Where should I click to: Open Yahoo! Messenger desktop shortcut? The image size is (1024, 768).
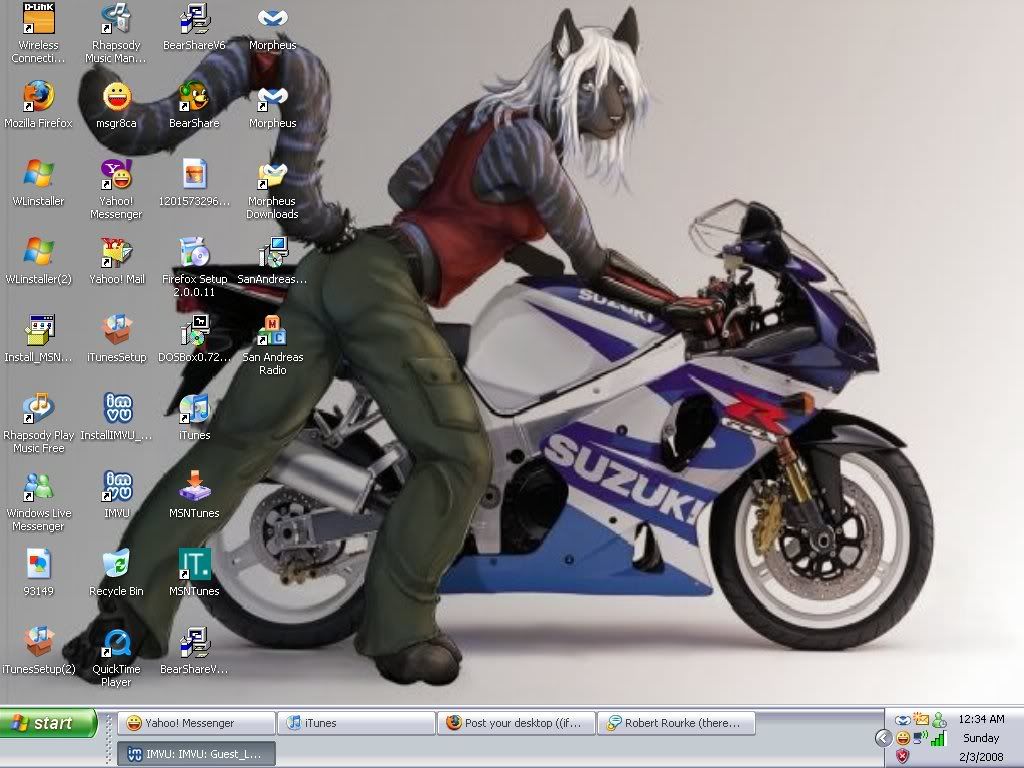pos(116,189)
